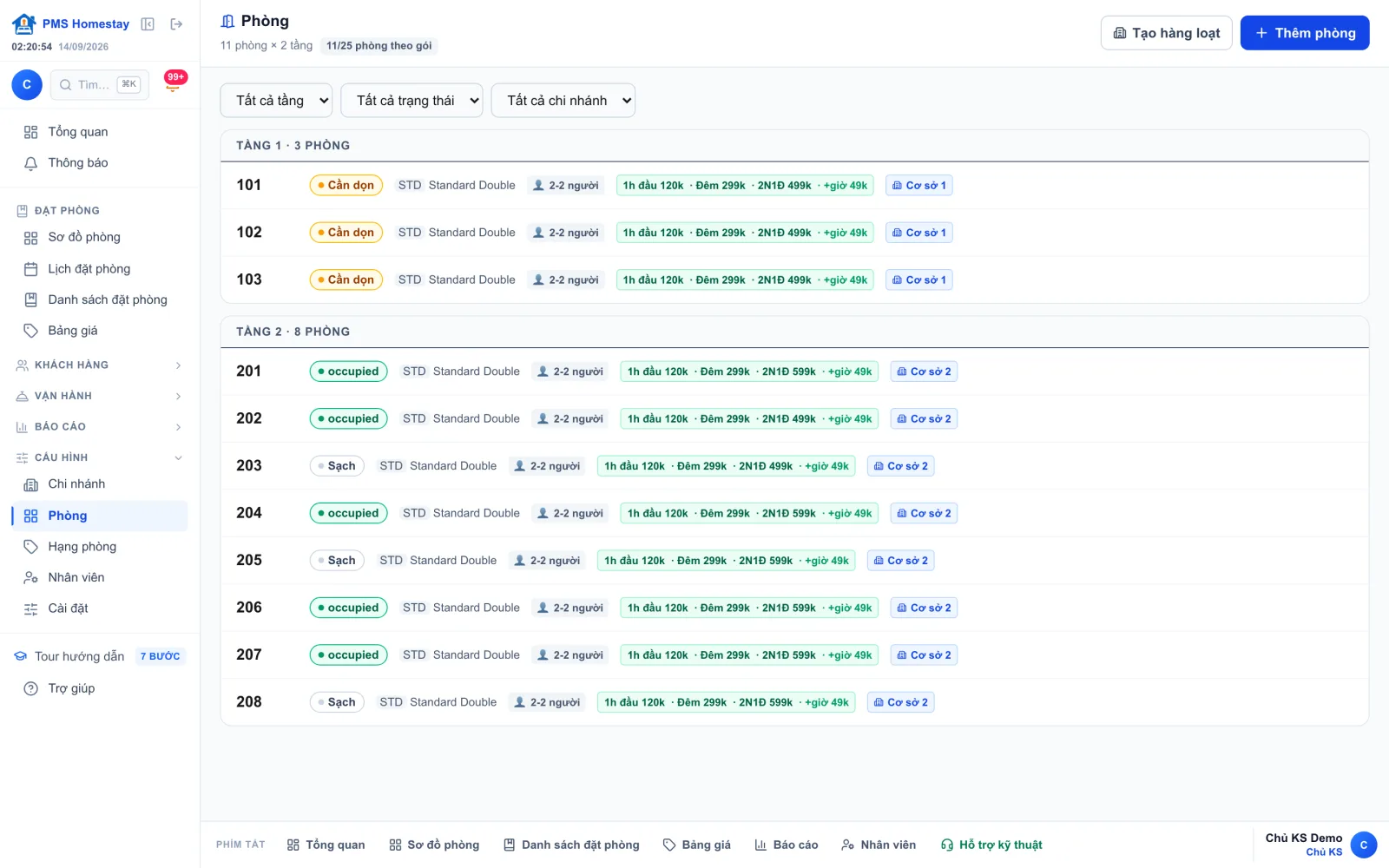This screenshot has width=1389, height=868.
Task: Start the Tour hướng dẫn guide
Action: [x=100, y=656]
